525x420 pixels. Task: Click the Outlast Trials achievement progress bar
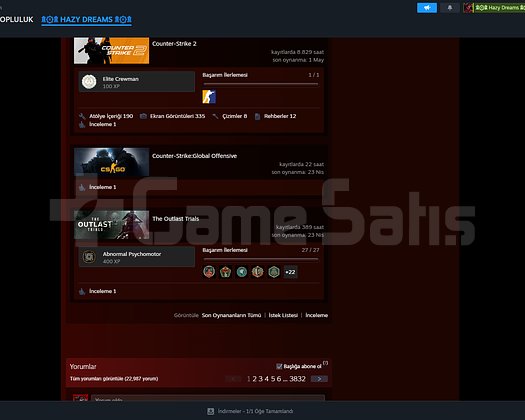(x=260, y=259)
